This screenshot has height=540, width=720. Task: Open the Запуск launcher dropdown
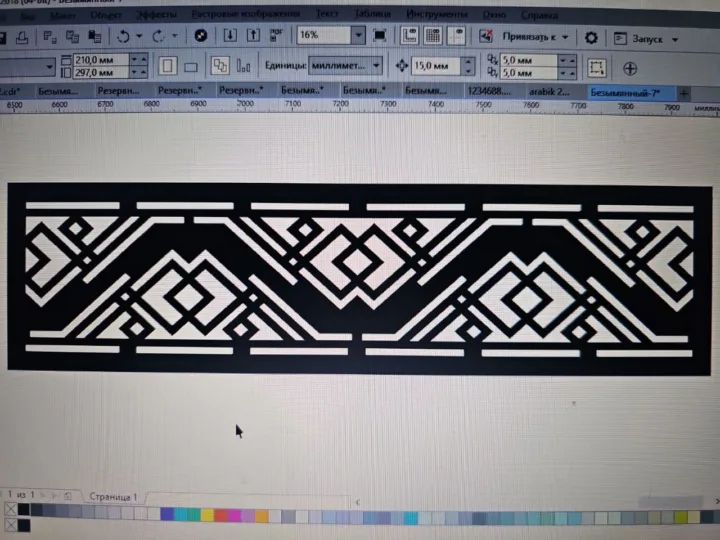pyautogui.click(x=647, y=39)
